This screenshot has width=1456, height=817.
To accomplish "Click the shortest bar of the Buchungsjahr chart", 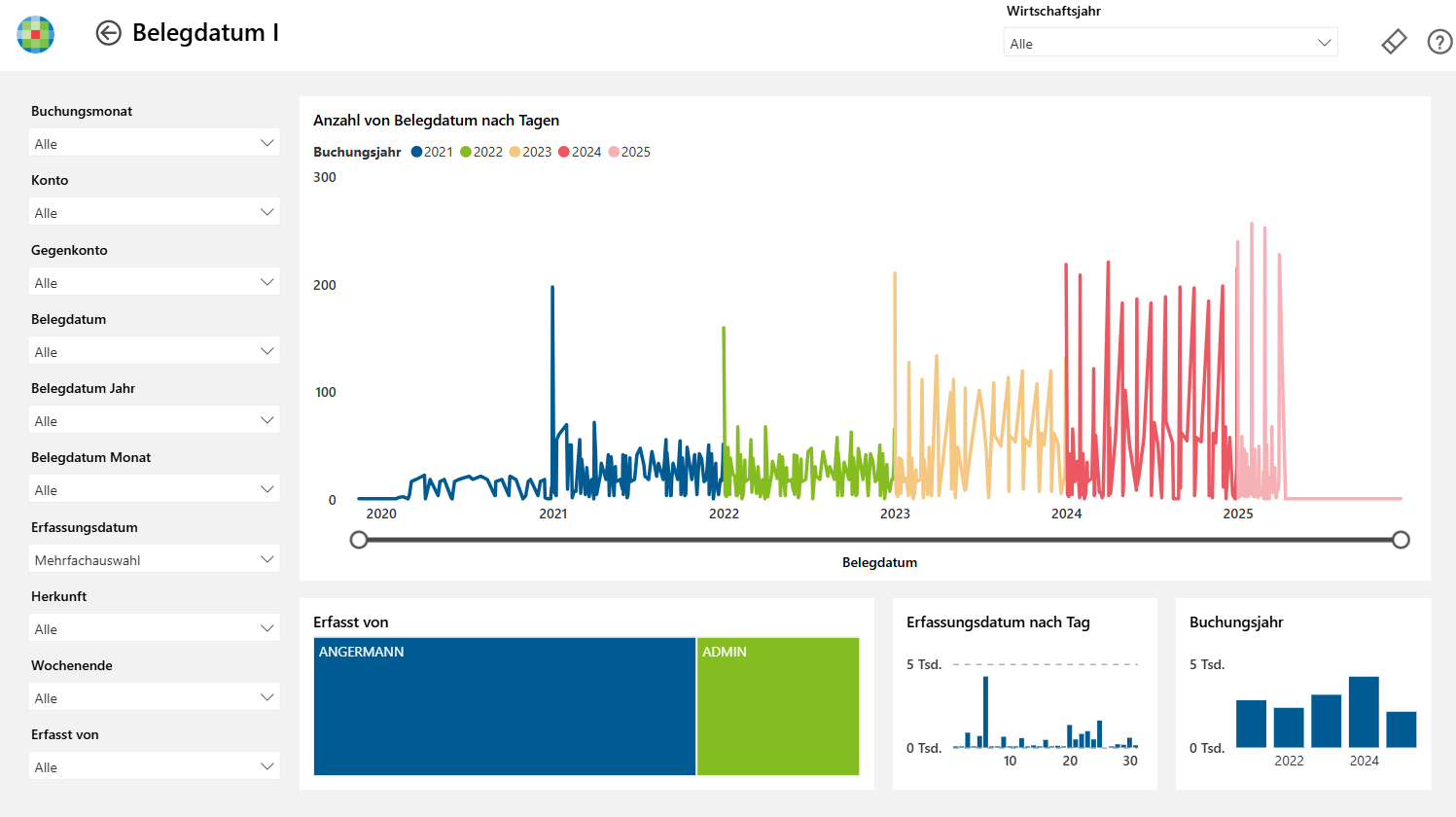I will coord(1402,729).
